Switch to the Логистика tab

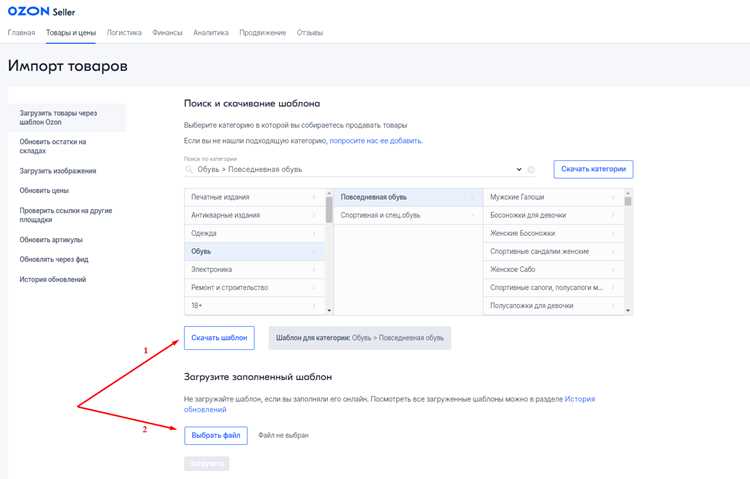tap(124, 33)
